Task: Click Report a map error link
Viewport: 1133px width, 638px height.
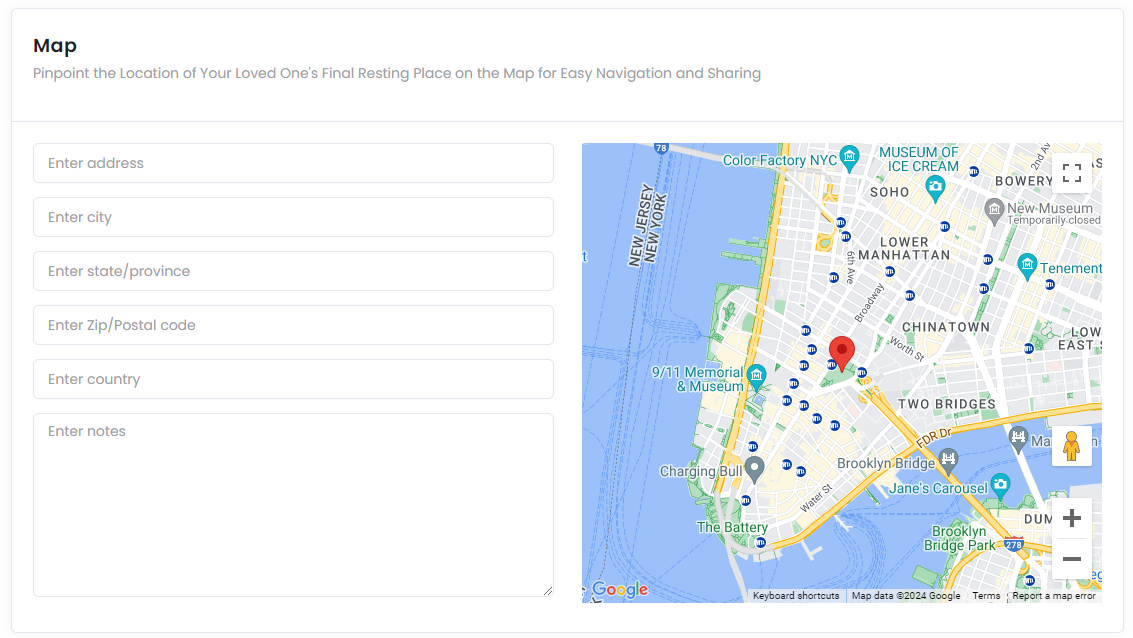Action: click(1054, 596)
